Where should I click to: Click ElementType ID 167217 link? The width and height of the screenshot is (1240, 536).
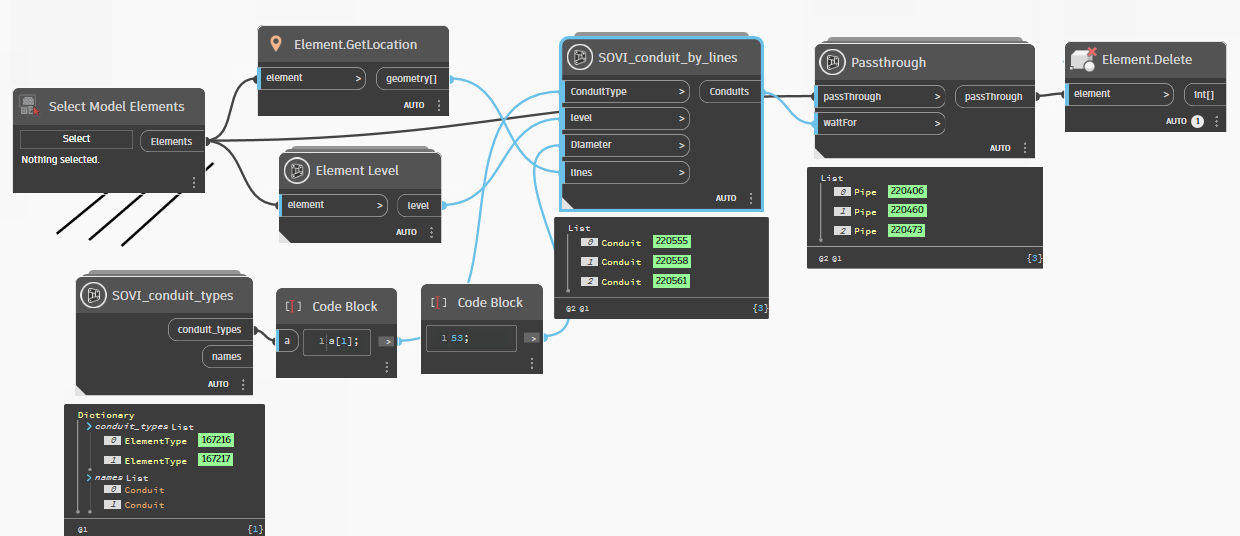[x=216, y=460]
